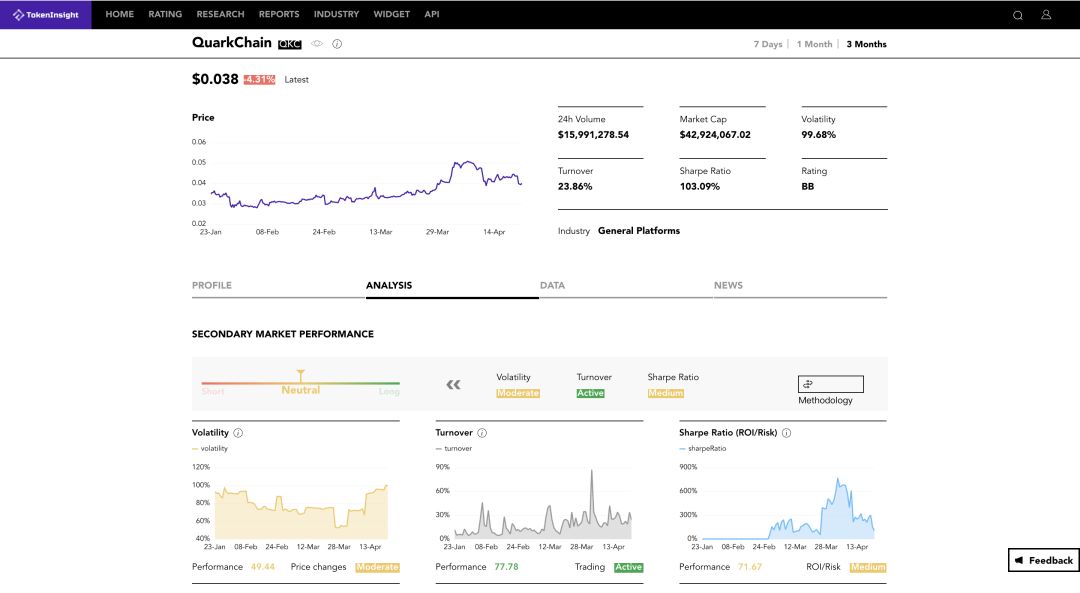Select the 1 Month range
The image size is (1080, 593).
click(814, 44)
